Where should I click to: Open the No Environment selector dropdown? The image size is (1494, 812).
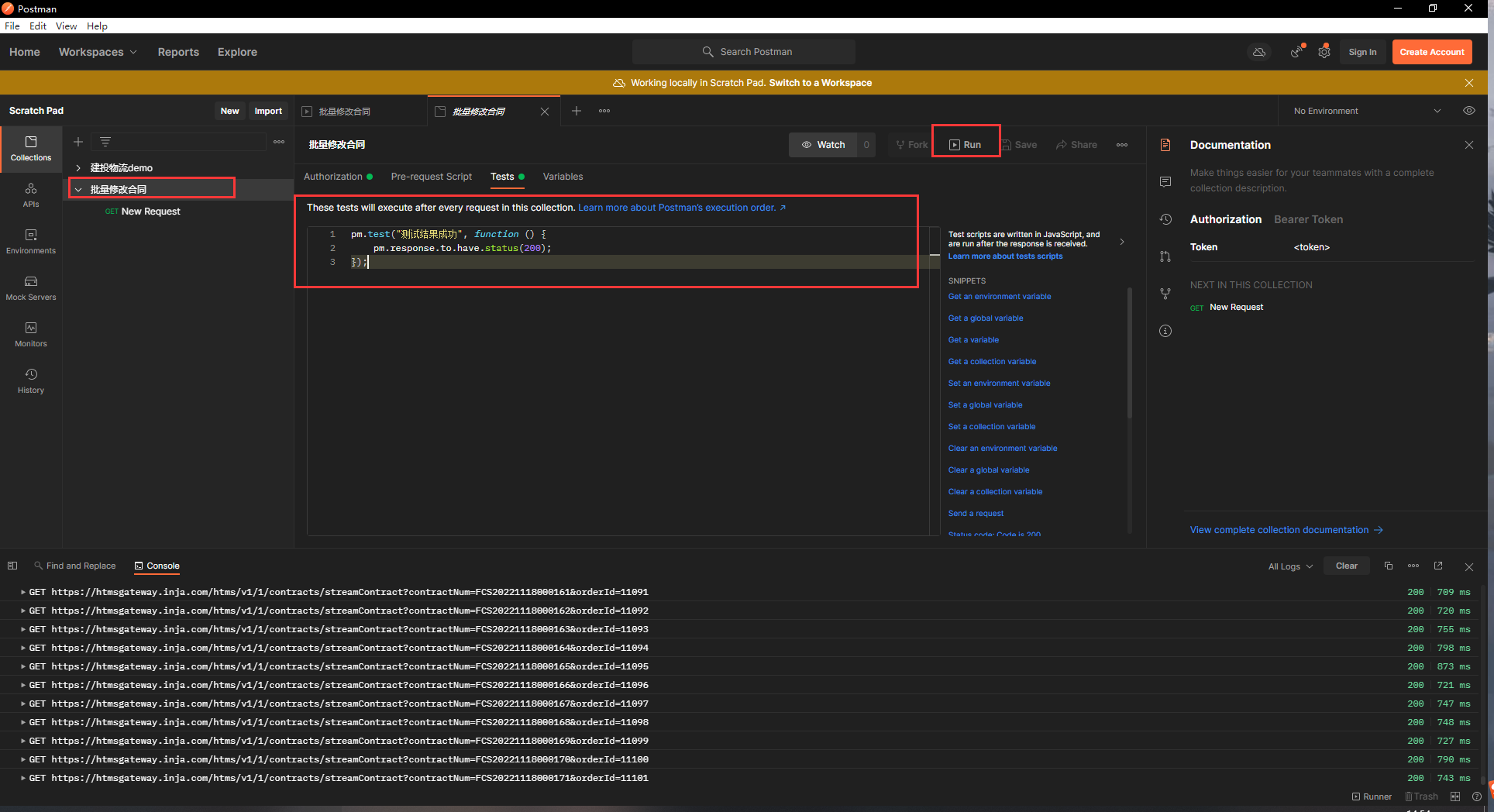(1367, 111)
